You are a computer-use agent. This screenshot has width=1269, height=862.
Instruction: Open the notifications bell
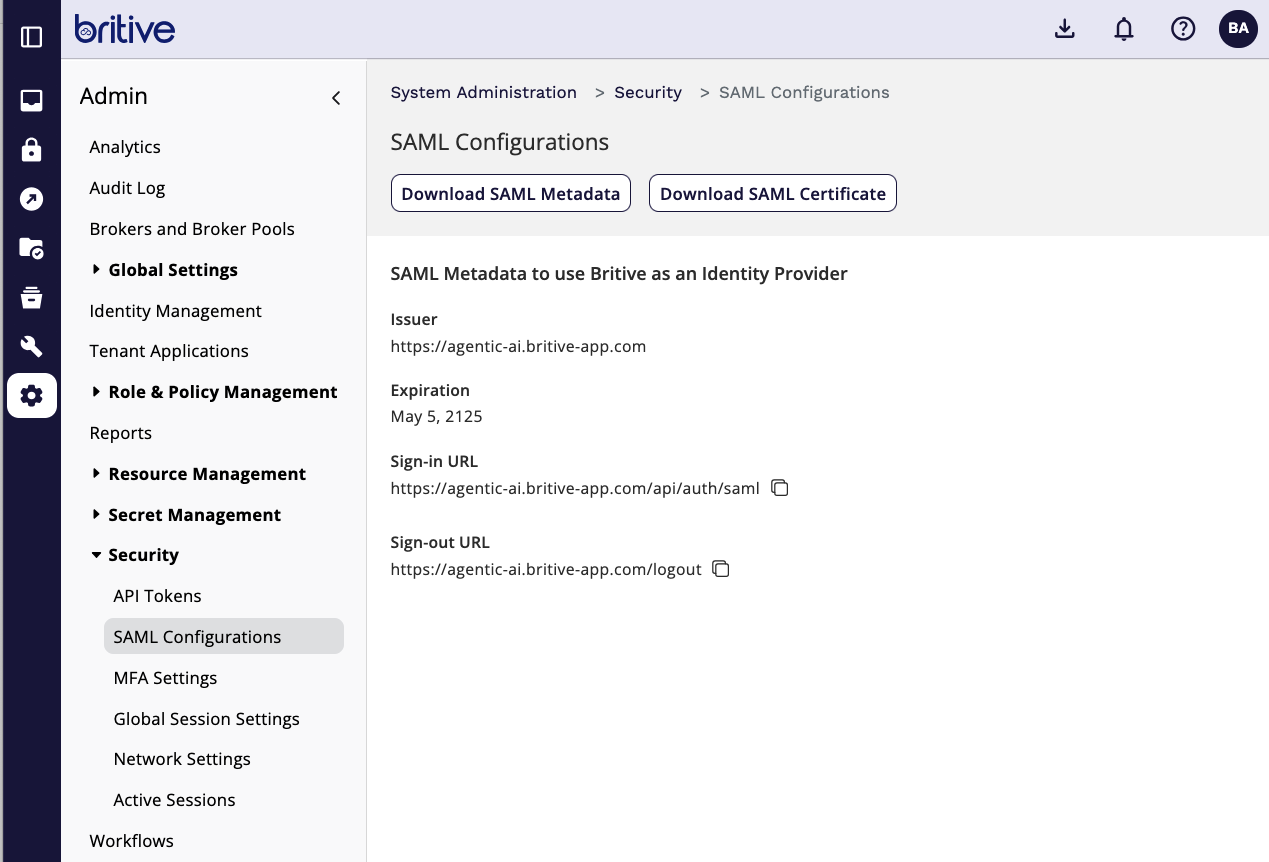(1124, 29)
